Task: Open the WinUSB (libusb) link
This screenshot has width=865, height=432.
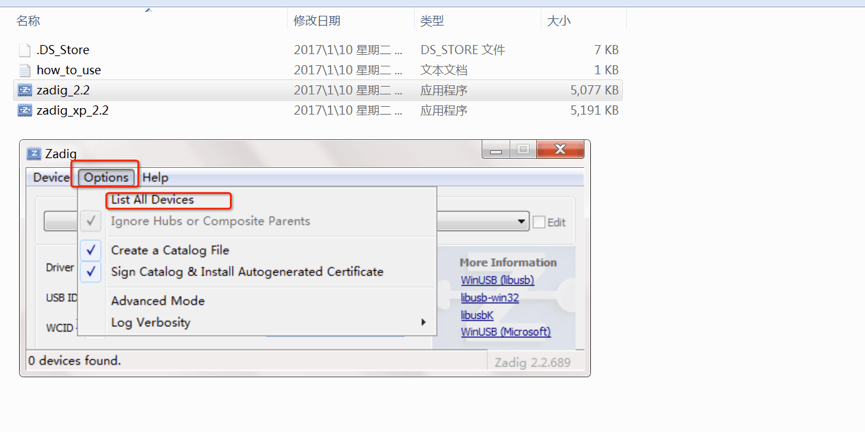Action: [x=498, y=281]
